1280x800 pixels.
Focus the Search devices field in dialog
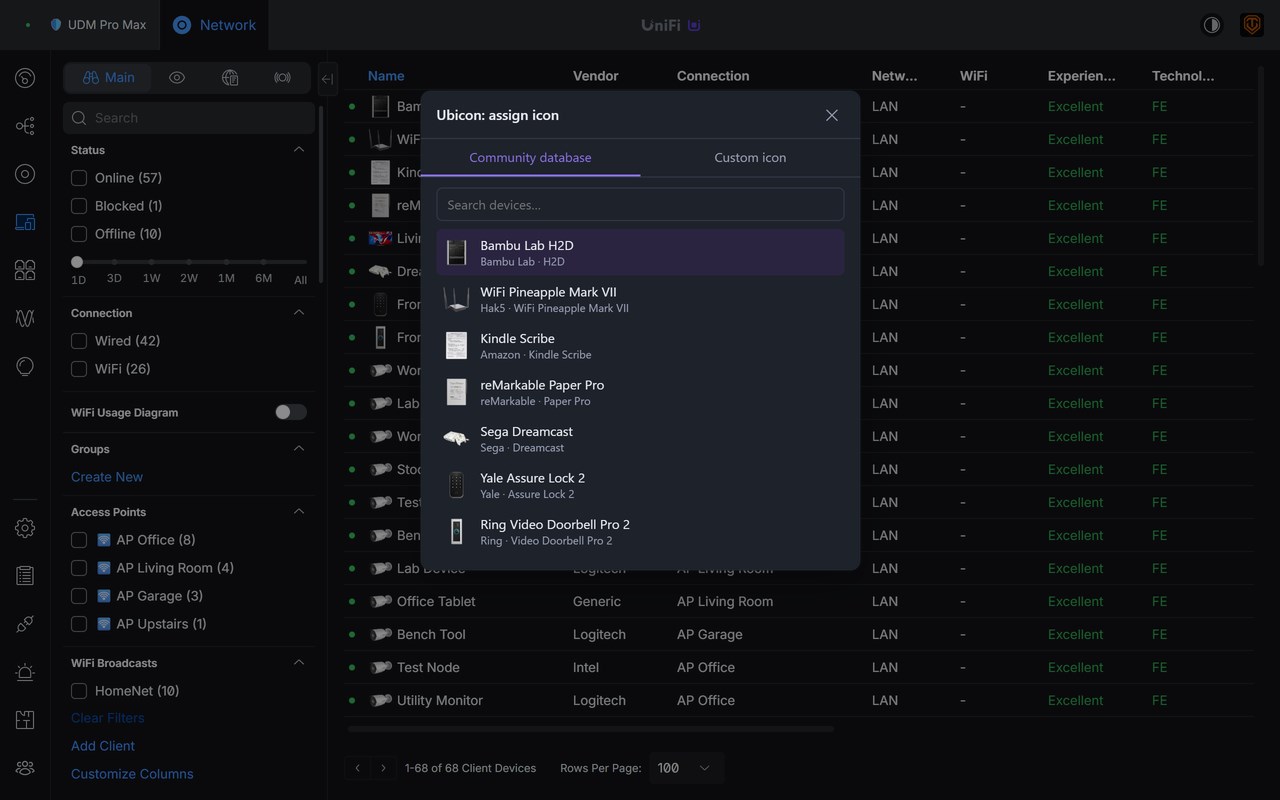click(640, 205)
